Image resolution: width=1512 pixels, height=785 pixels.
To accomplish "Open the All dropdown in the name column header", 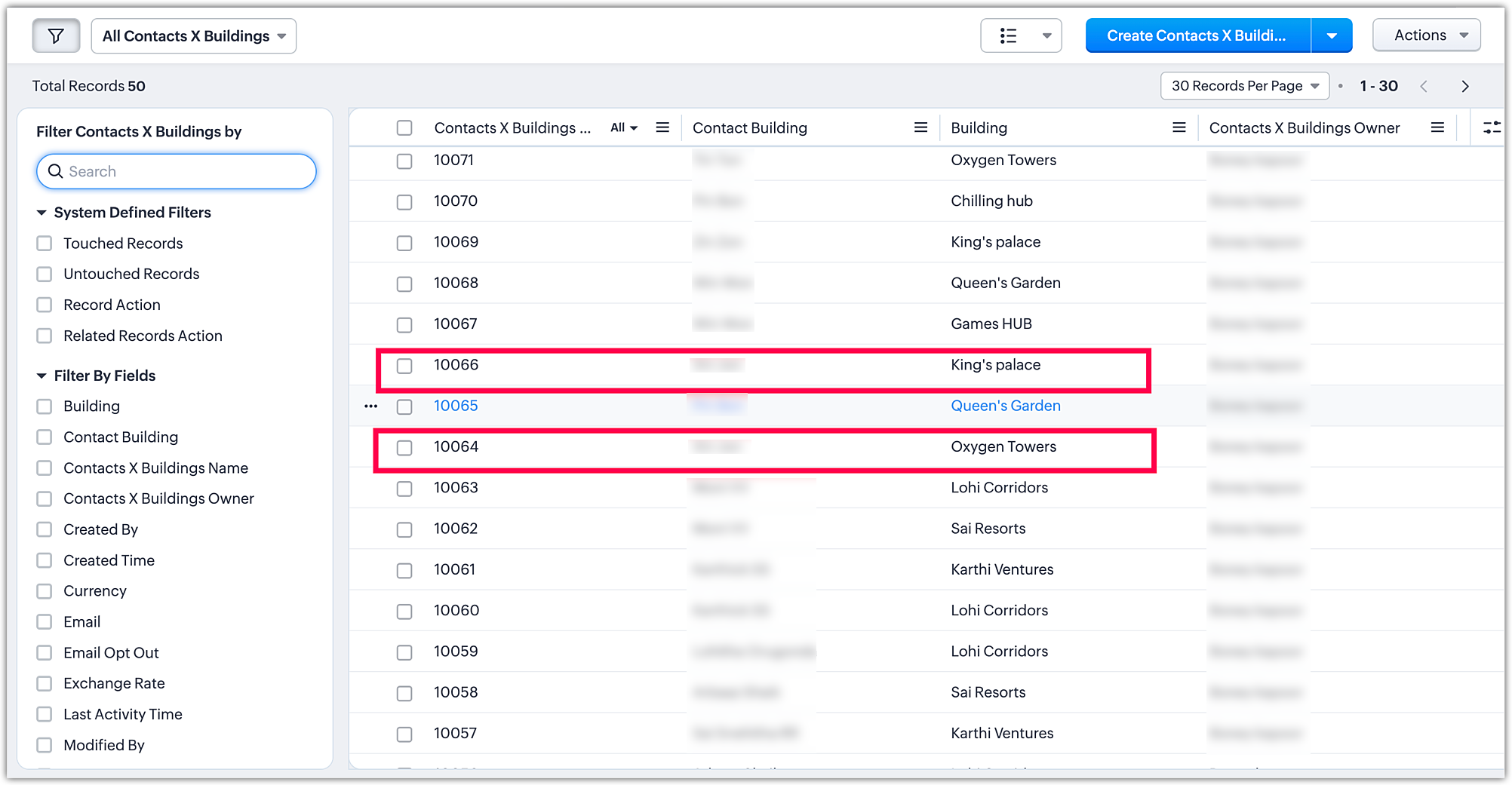I will [624, 127].
